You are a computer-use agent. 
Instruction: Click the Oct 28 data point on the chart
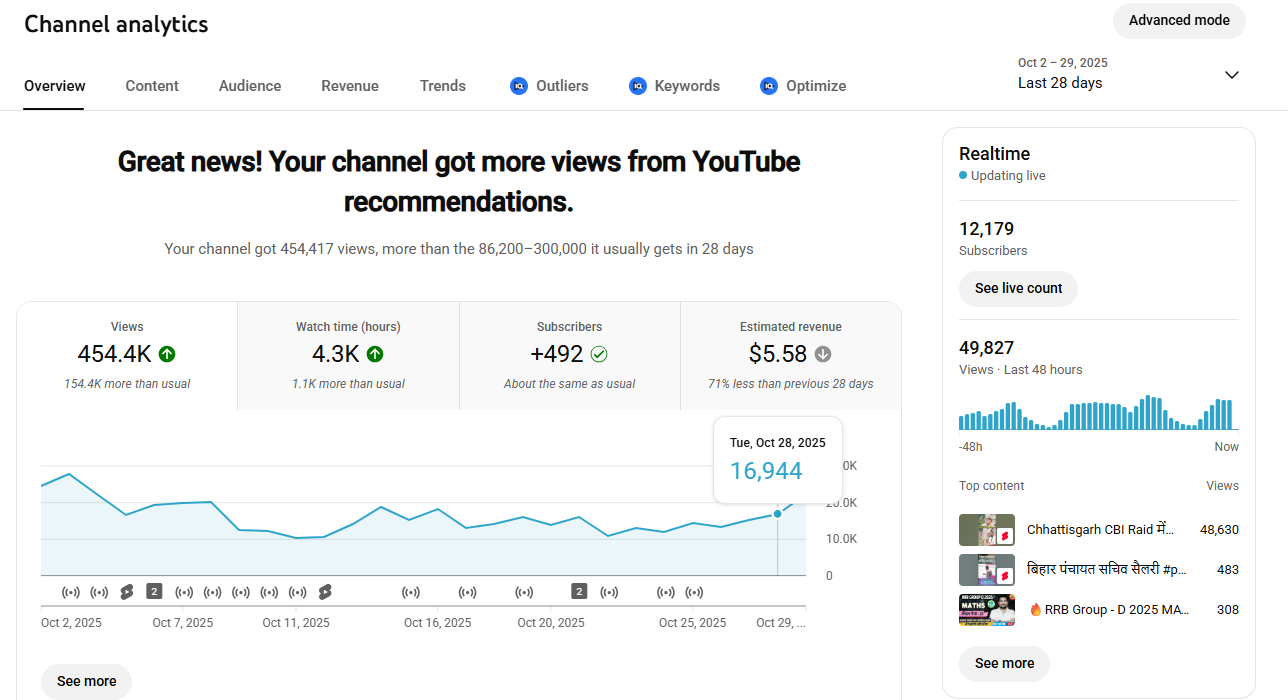point(778,514)
